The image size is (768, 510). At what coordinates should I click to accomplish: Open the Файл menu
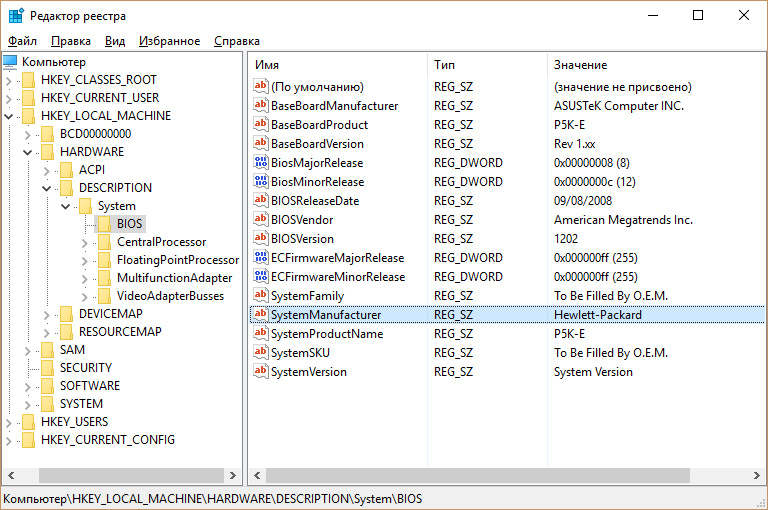pos(22,41)
